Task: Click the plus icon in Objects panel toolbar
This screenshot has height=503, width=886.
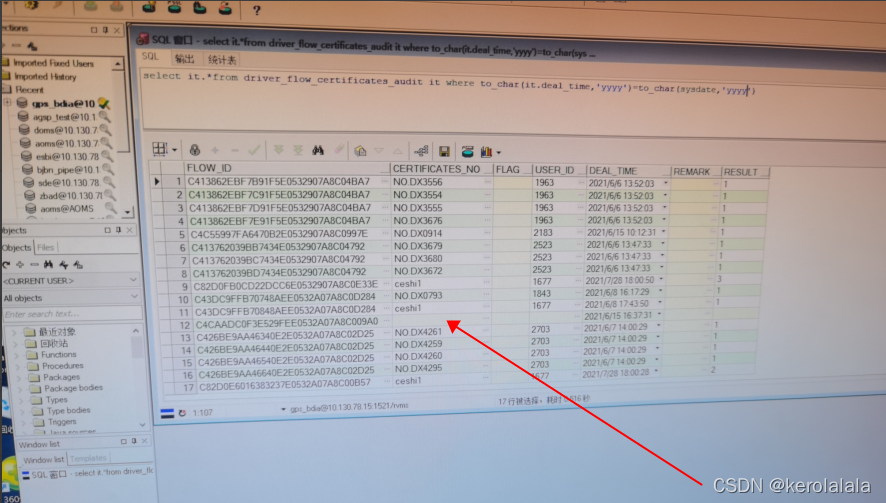Action: [x=20, y=264]
